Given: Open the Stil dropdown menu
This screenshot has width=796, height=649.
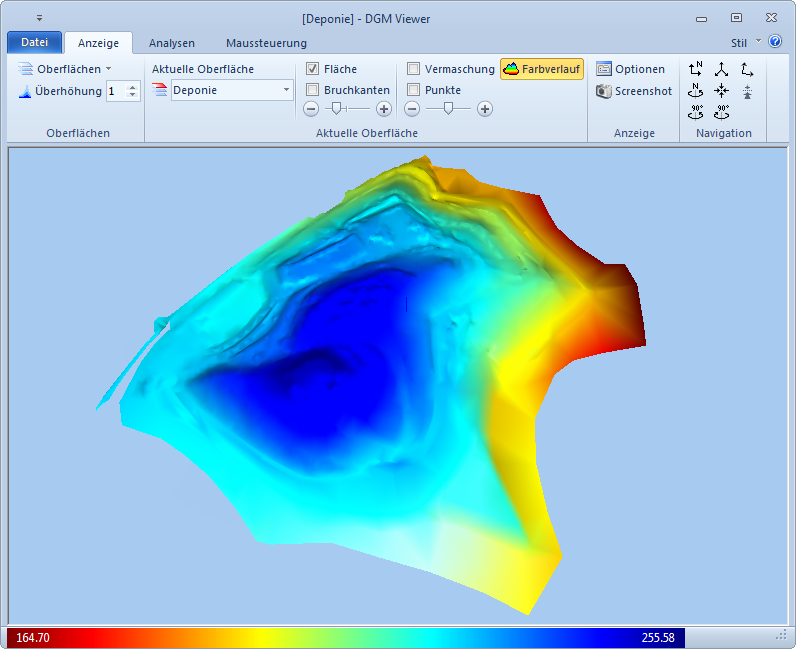Looking at the screenshot, I should [745, 43].
